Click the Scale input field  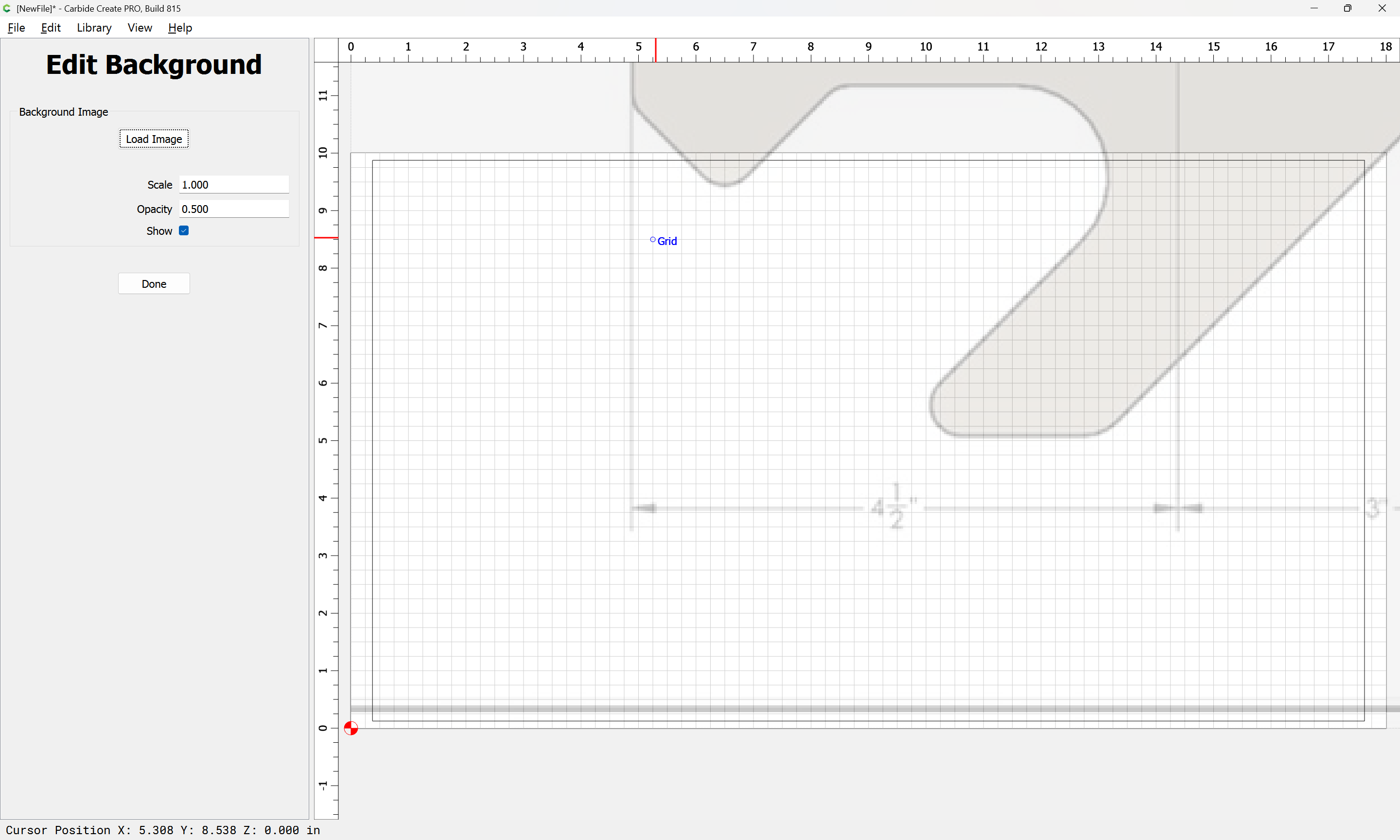click(234, 185)
